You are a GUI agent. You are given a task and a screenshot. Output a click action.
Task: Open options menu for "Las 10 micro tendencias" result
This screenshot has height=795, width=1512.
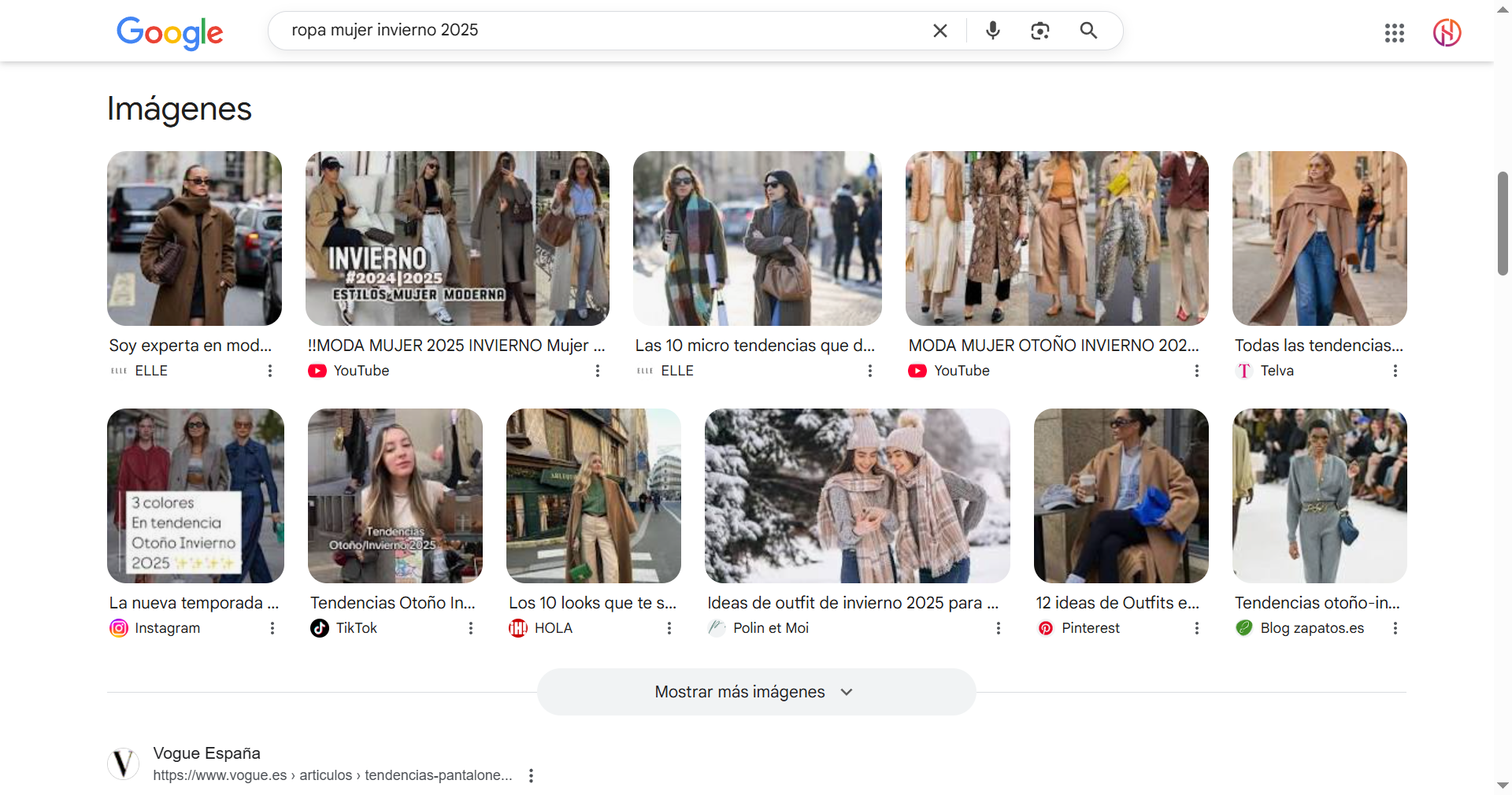click(x=870, y=371)
